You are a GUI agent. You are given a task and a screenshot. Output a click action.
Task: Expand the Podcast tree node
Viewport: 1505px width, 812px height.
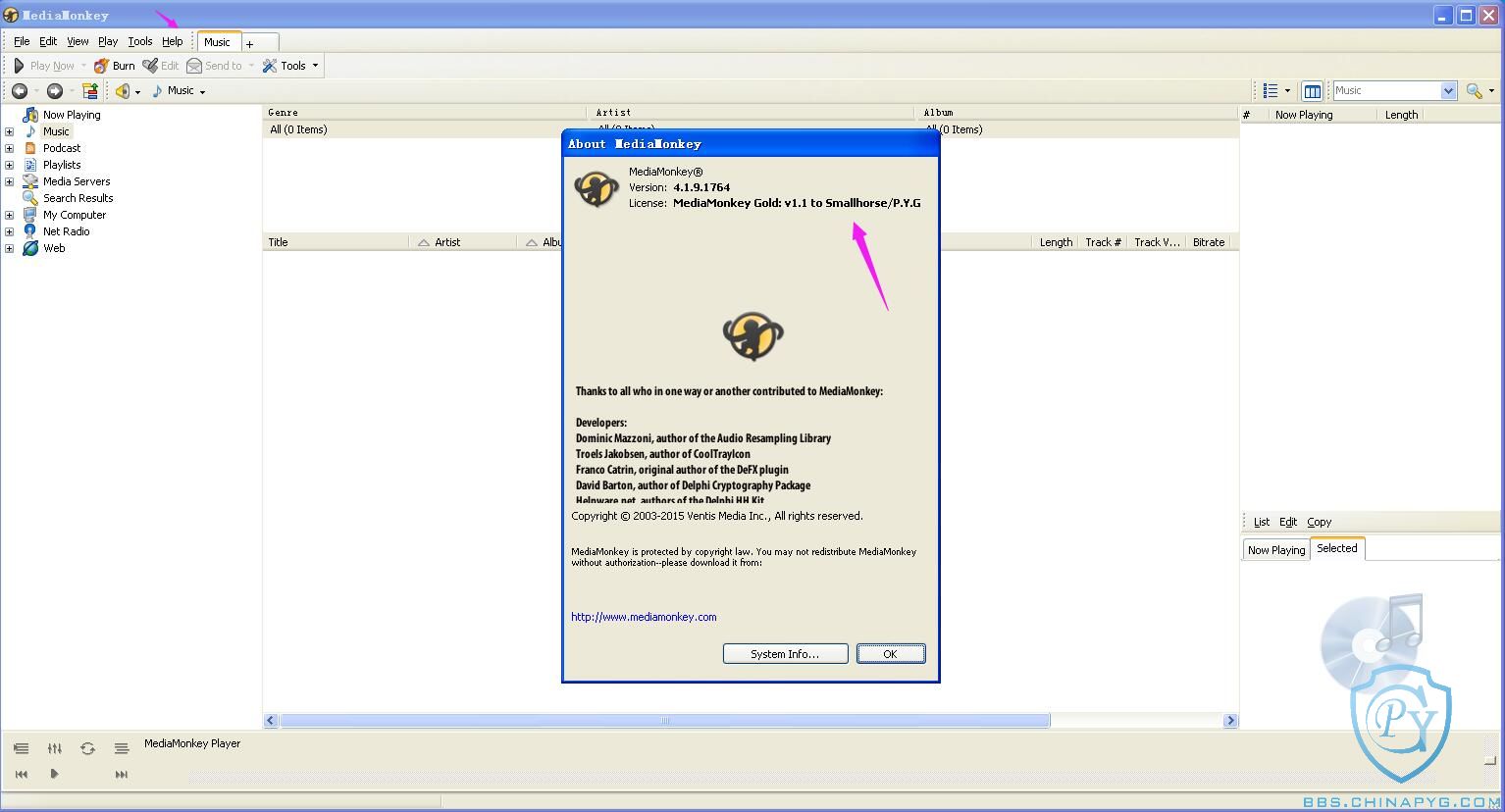click(9, 148)
